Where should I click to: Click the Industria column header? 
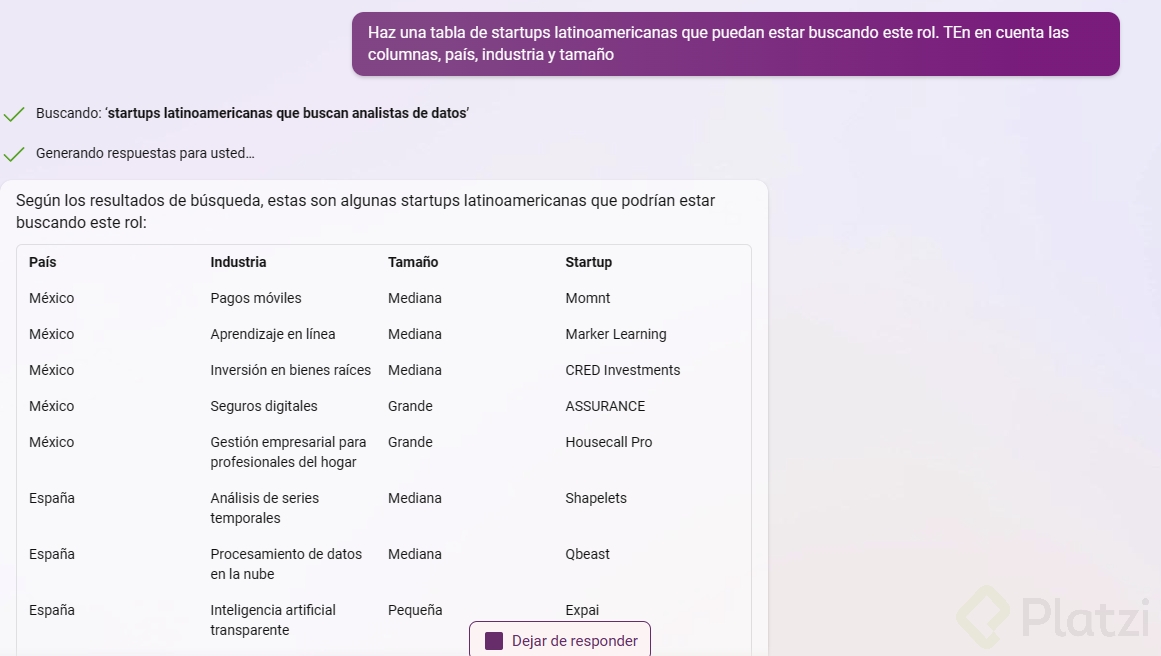[238, 262]
